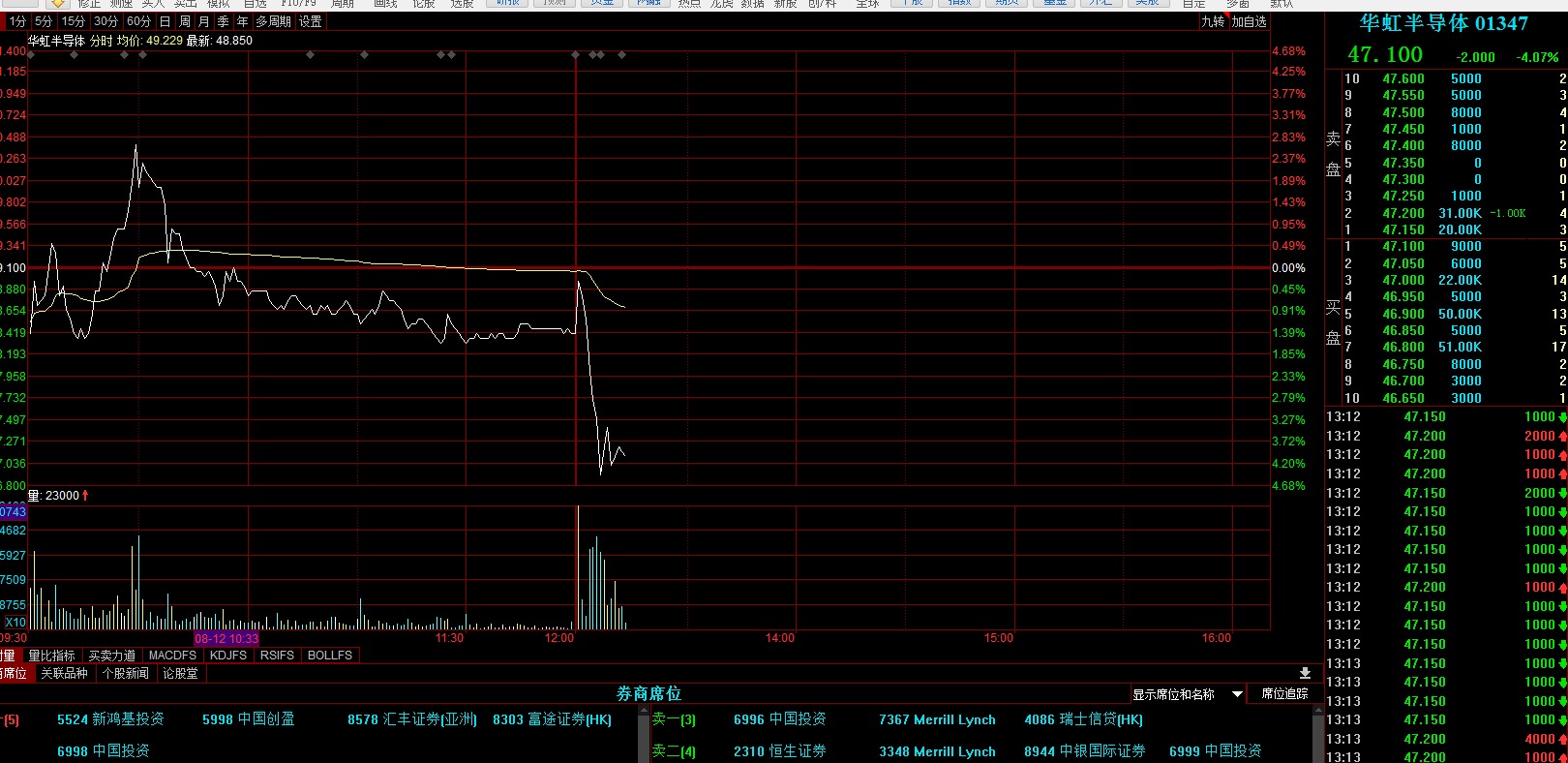
Task: Click broker seat 2310 恒生证券
Action: coord(780,750)
